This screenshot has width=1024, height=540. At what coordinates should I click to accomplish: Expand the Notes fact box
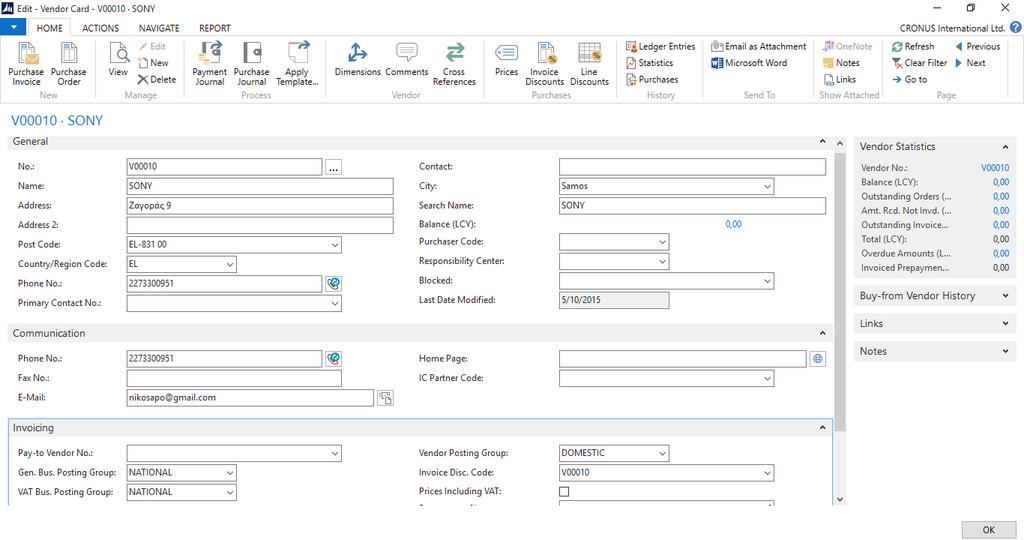coord(1005,351)
